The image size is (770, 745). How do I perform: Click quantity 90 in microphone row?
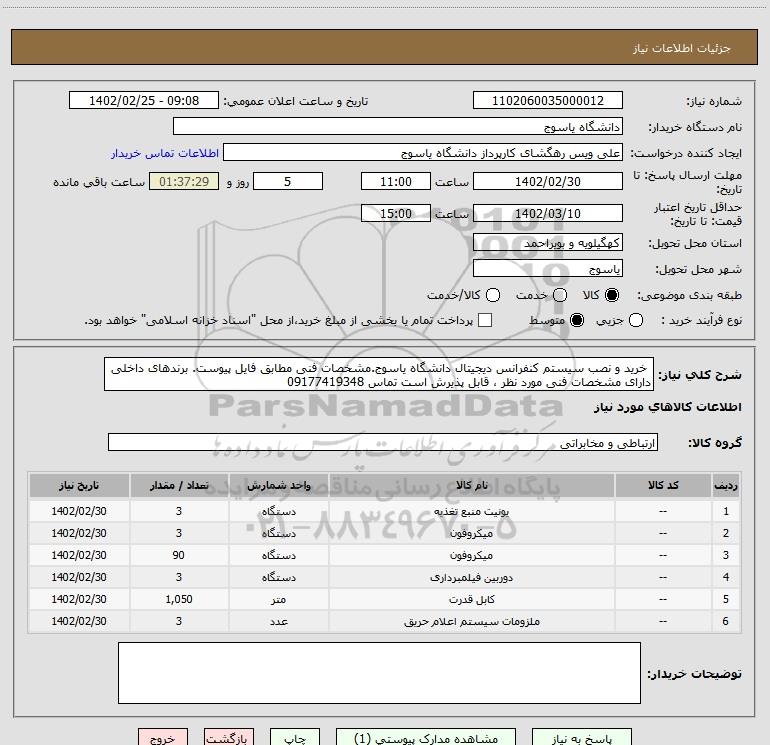[179, 555]
